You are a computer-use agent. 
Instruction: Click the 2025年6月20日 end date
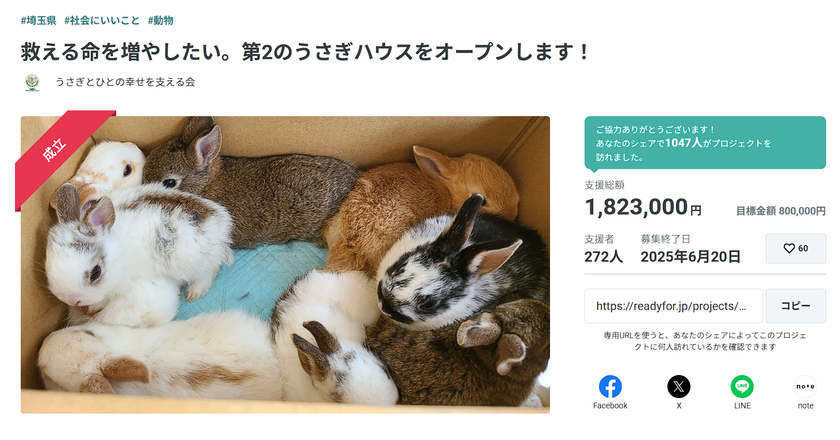pyautogui.click(x=691, y=257)
